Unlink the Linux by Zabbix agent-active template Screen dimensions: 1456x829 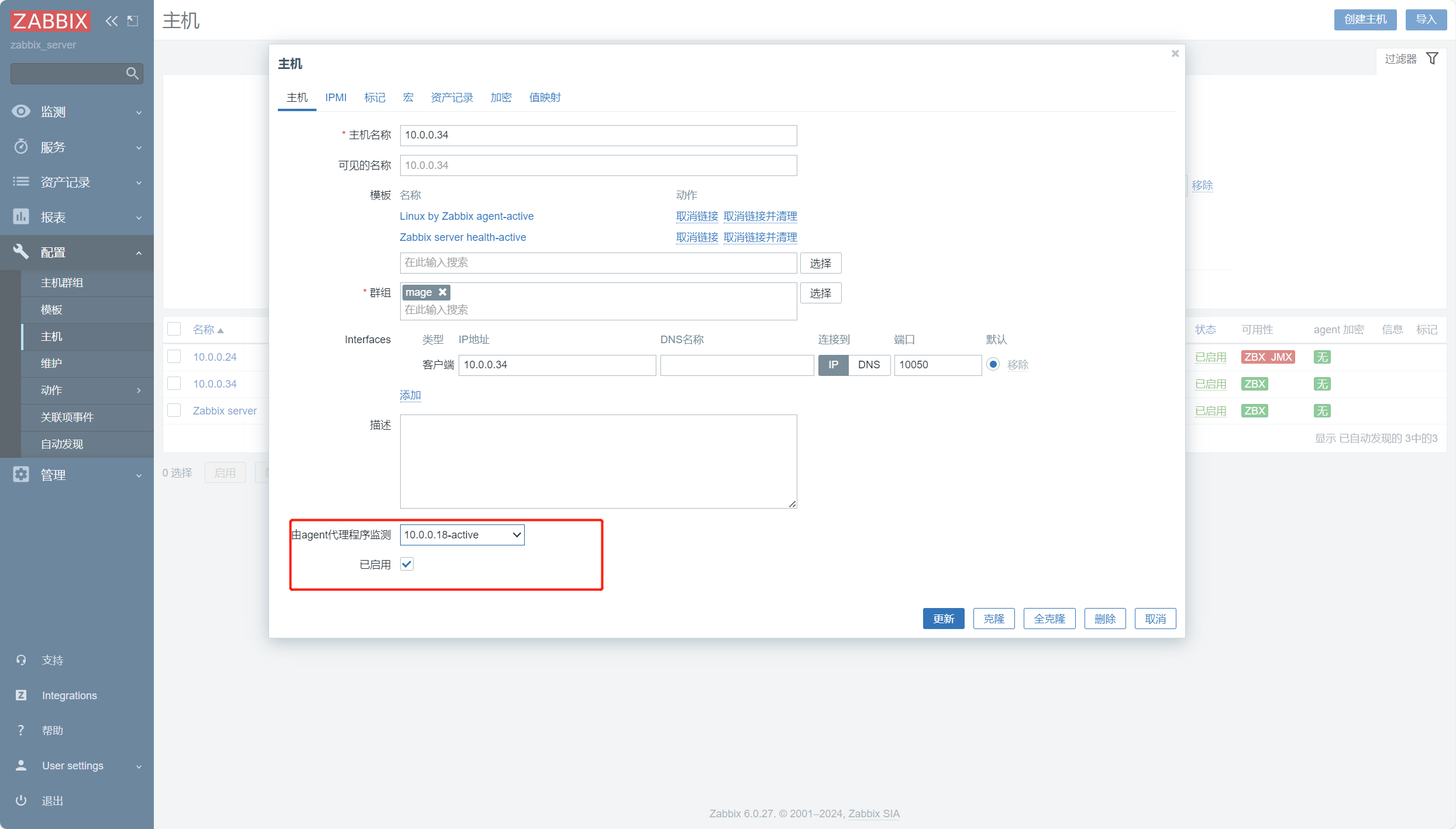point(697,216)
